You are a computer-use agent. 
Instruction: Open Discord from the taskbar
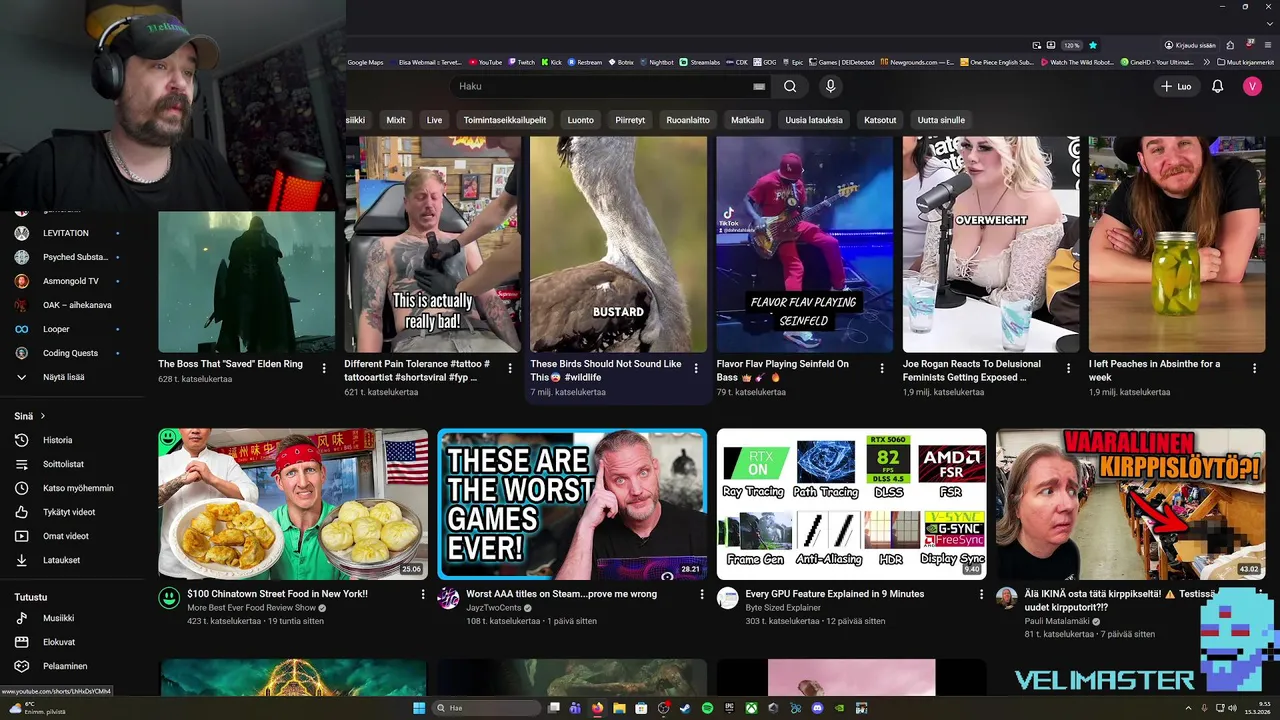(x=817, y=708)
